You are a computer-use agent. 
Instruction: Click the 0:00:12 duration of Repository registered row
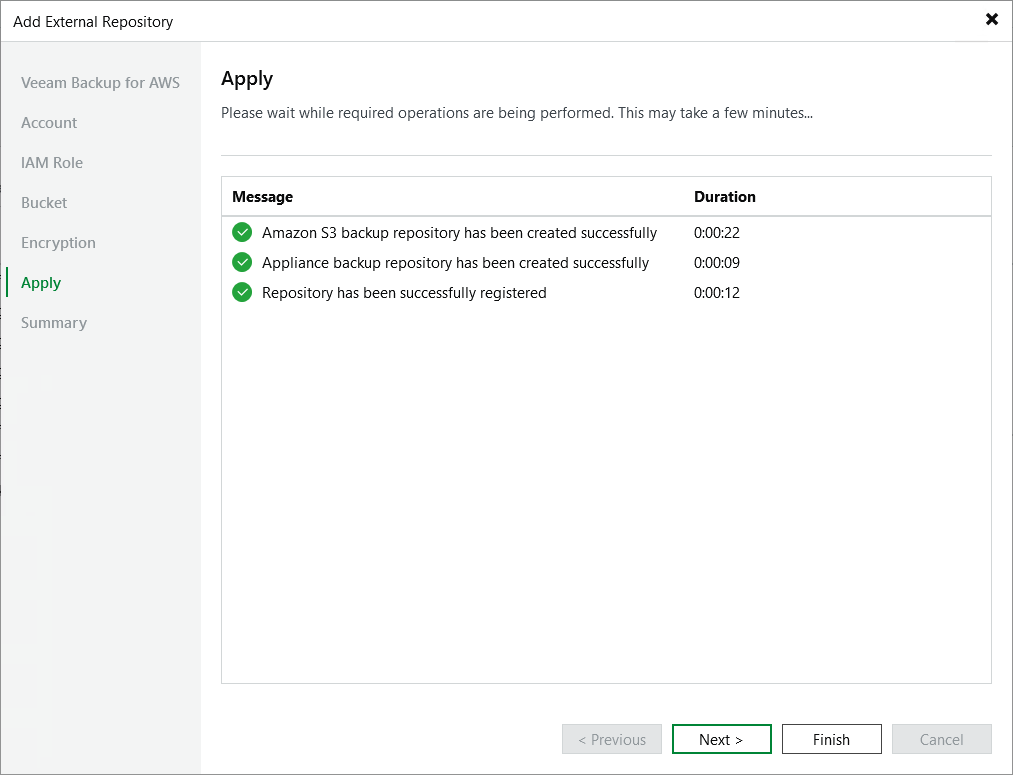point(716,293)
